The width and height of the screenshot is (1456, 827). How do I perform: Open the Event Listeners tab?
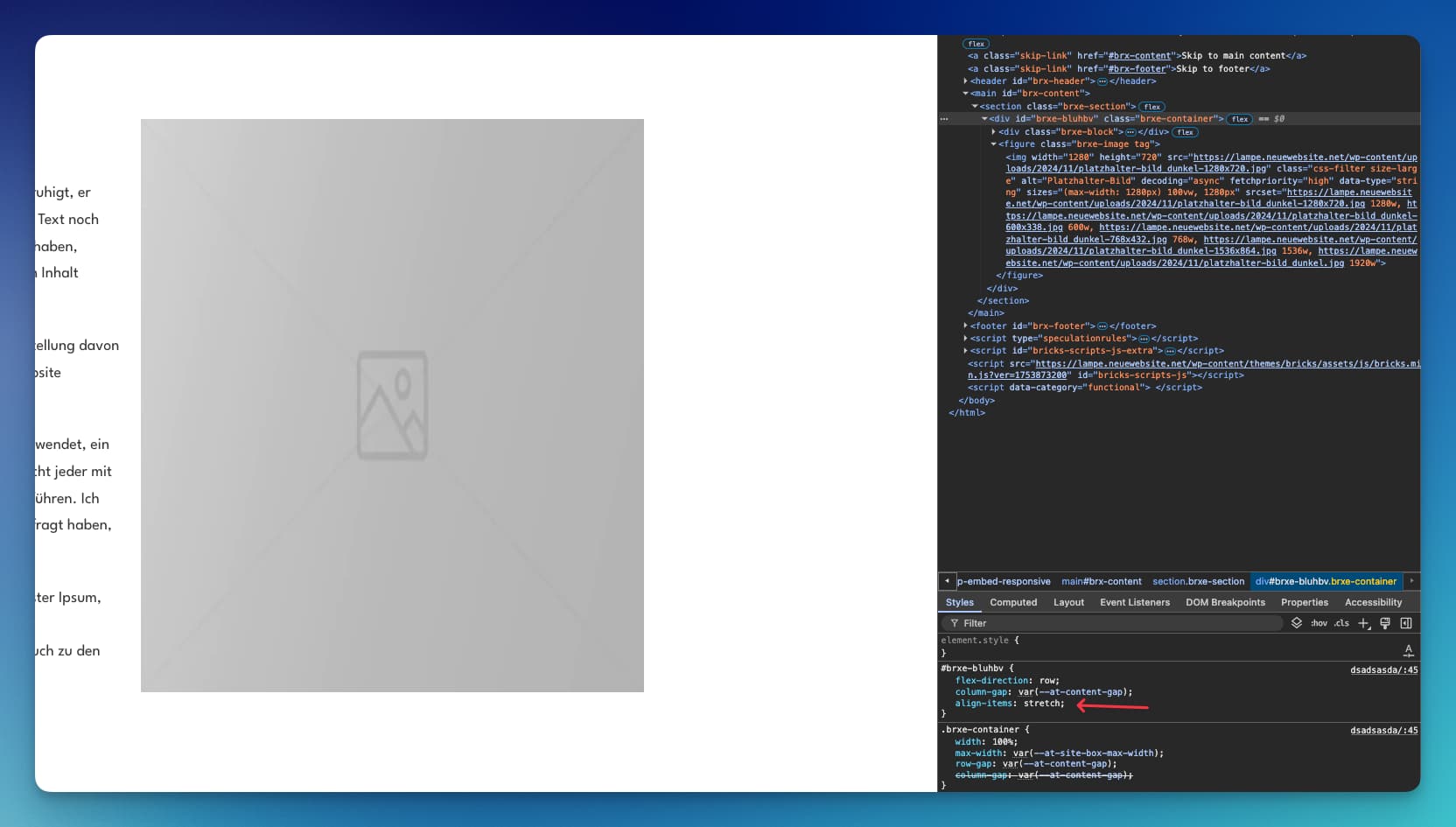[x=1134, y=602]
